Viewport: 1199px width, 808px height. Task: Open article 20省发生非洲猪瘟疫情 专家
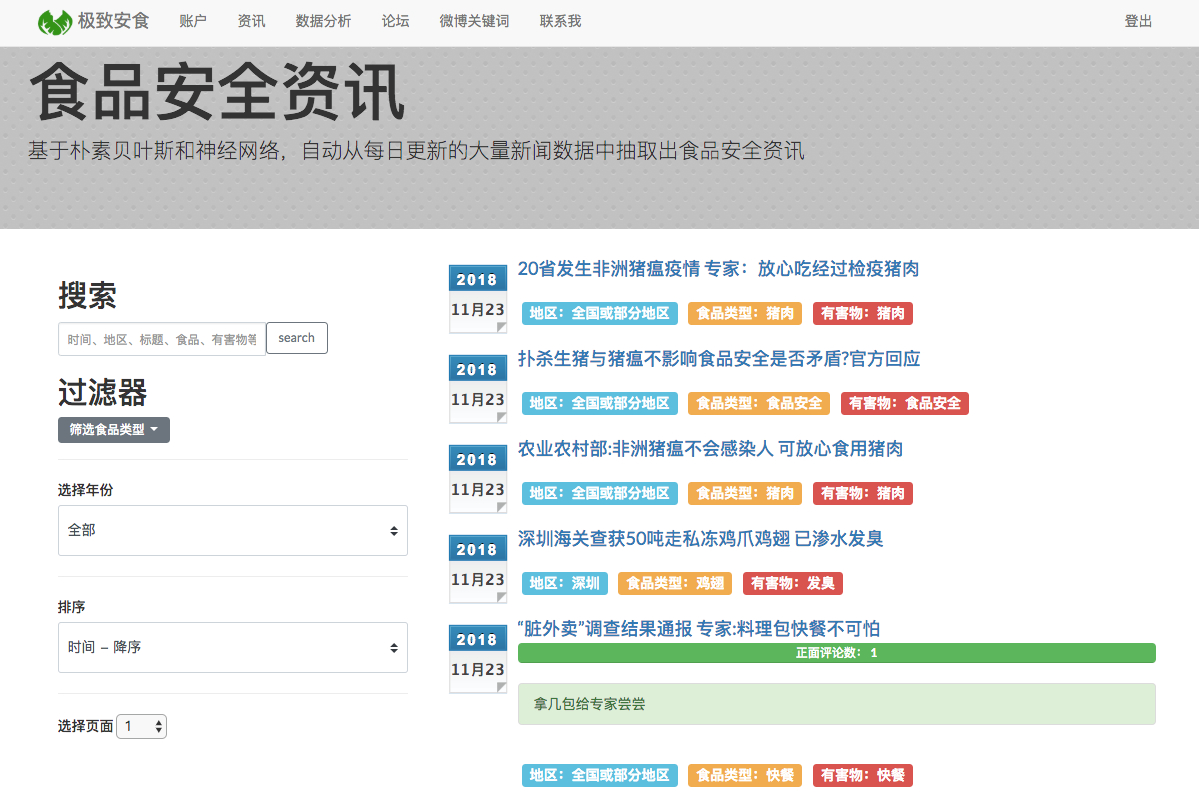point(718,269)
